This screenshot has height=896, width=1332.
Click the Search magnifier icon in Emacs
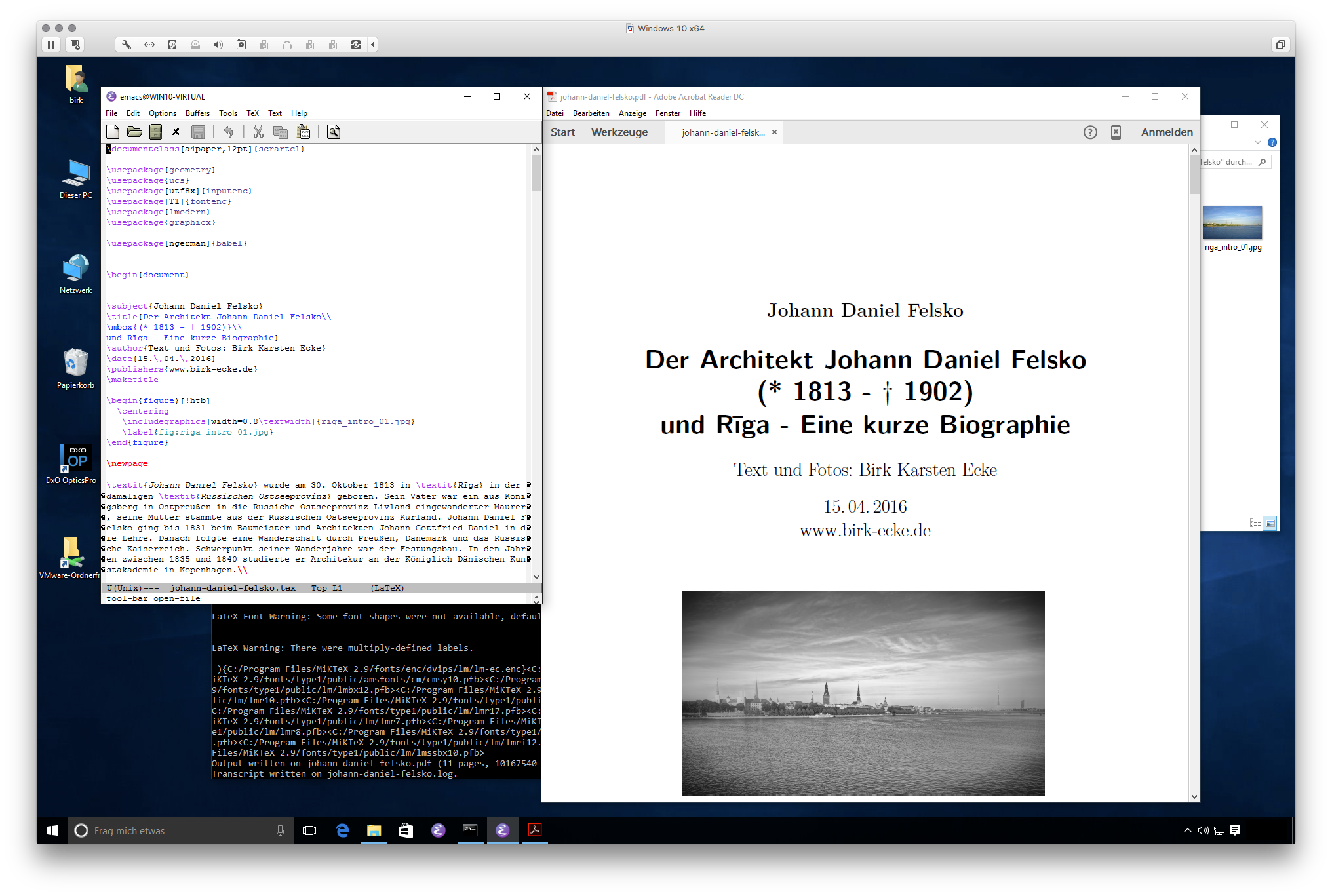(334, 132)
